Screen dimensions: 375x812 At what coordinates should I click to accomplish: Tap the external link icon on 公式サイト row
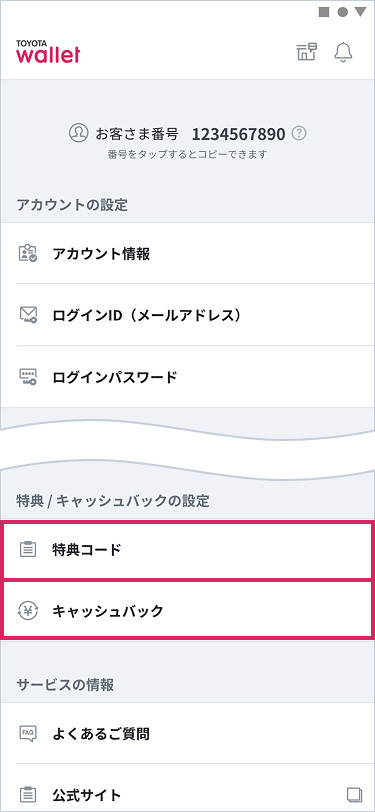(x=354, y=794)
